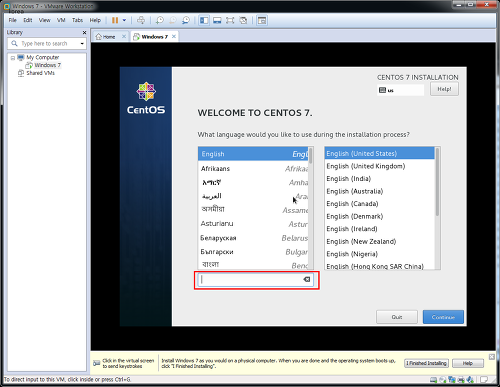Image resolution: width=500 pixels, height=387 pixels.
Task: Choose English (Ireland) locale
Action: [380, 229]
